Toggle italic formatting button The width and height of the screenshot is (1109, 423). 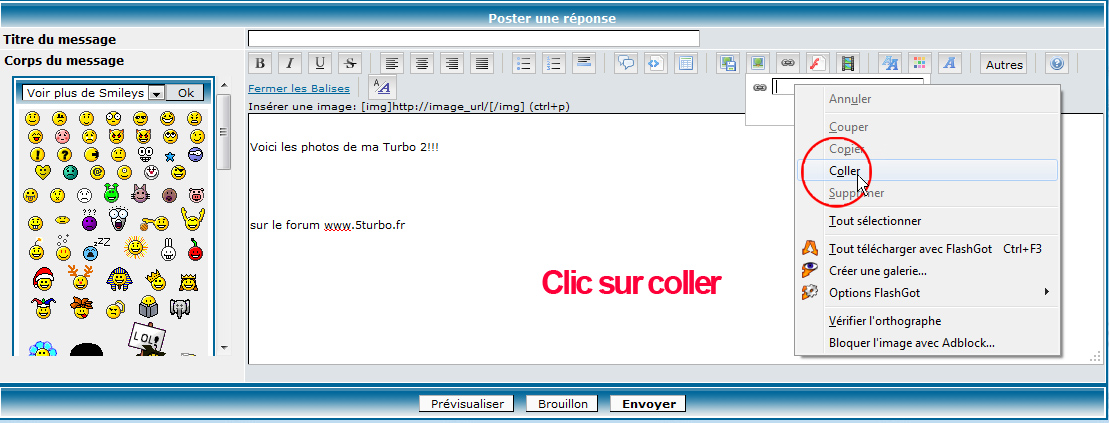pyautogui.click(x=290, y=63)
